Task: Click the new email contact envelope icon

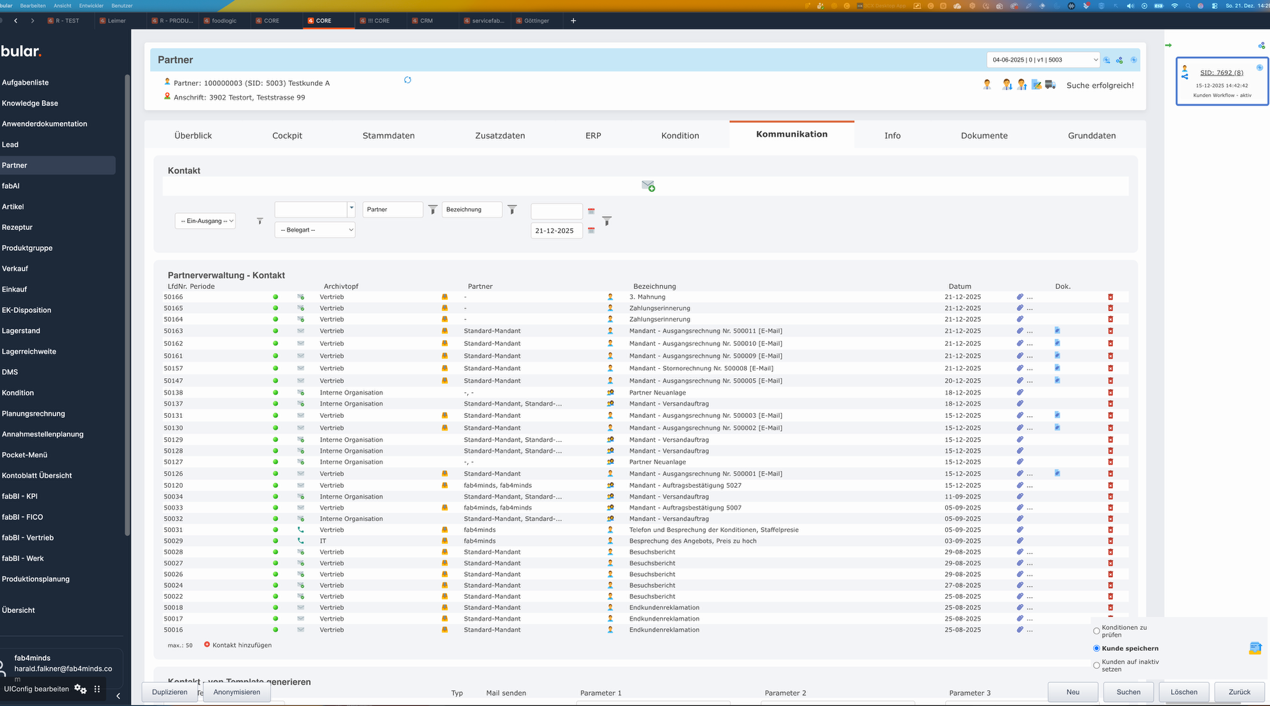Action: [x=648, y=186]
